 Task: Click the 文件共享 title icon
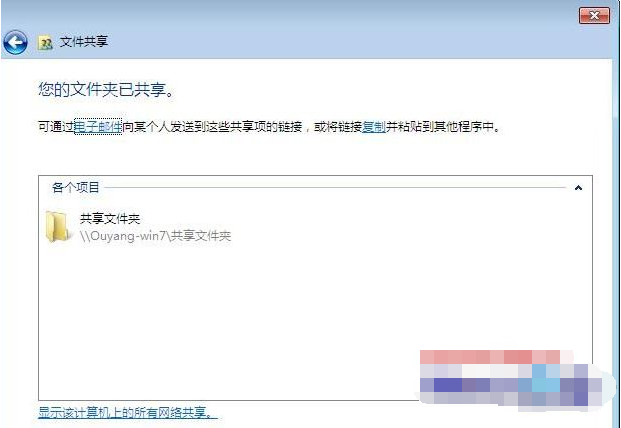point(46,42)
